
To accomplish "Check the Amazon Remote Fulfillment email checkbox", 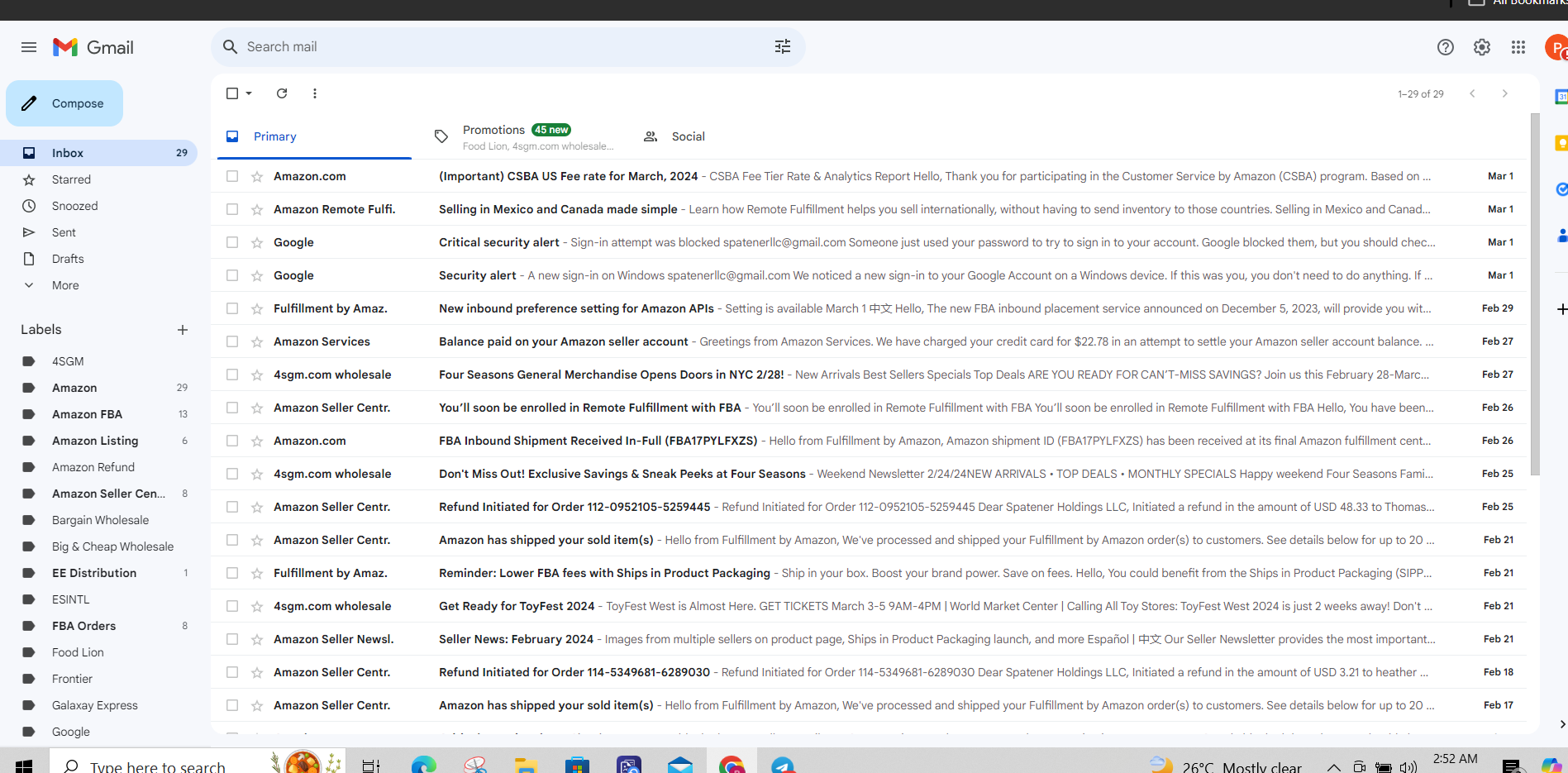I will pyautogui.click(x=232, y=209).
